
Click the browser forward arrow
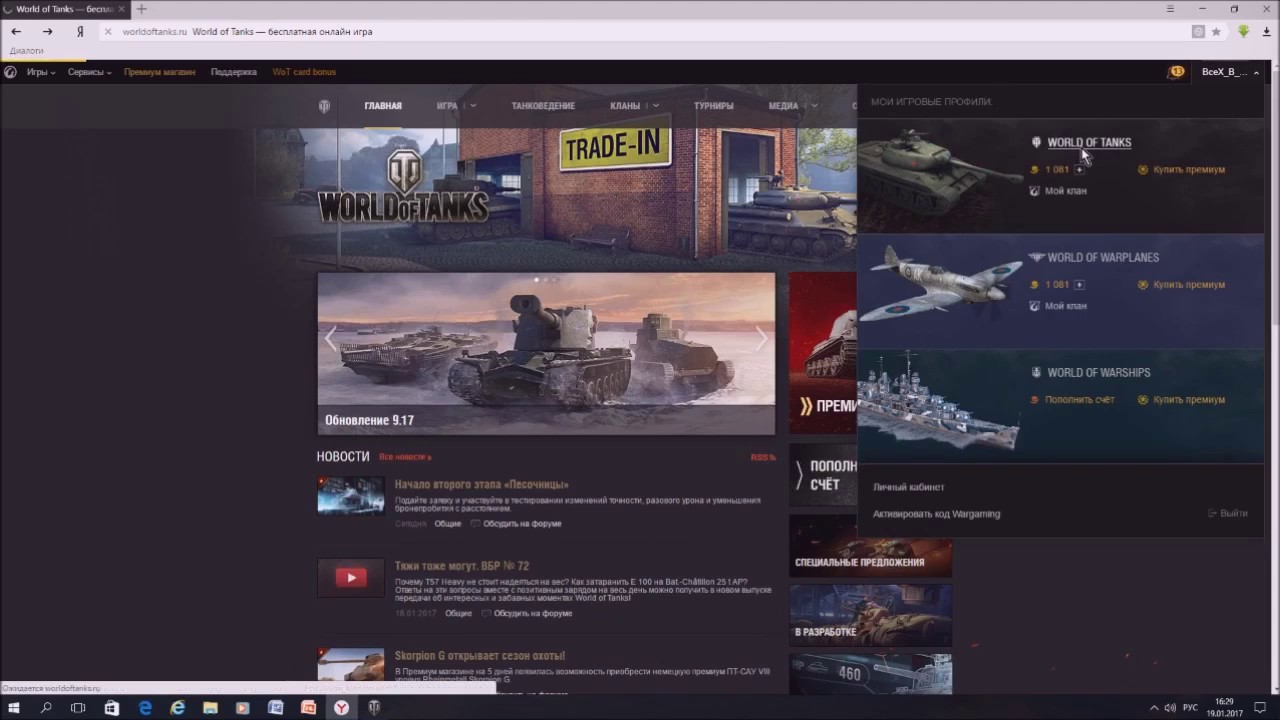[47, 31]
